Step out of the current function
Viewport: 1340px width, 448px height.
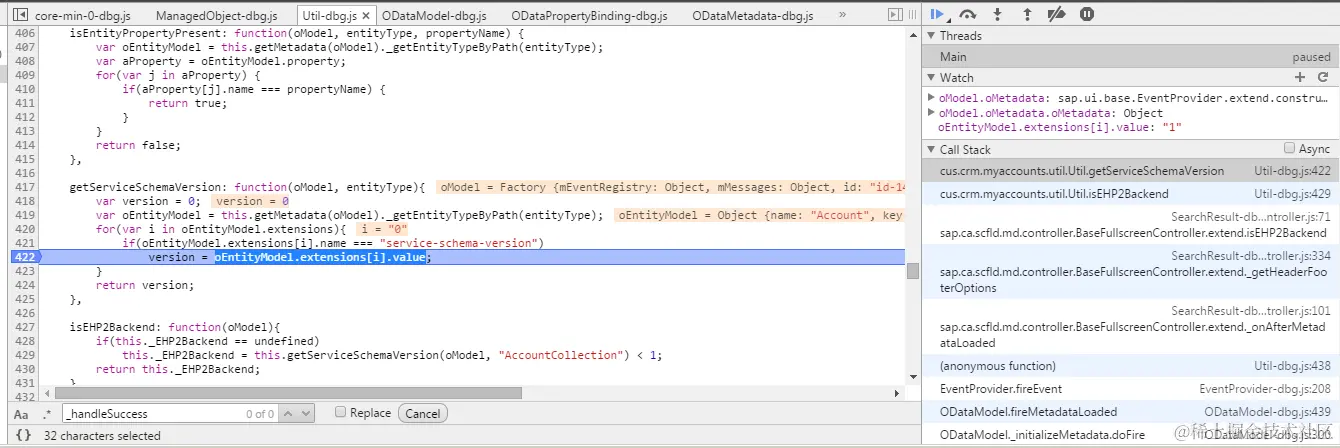coord(1027,14)
